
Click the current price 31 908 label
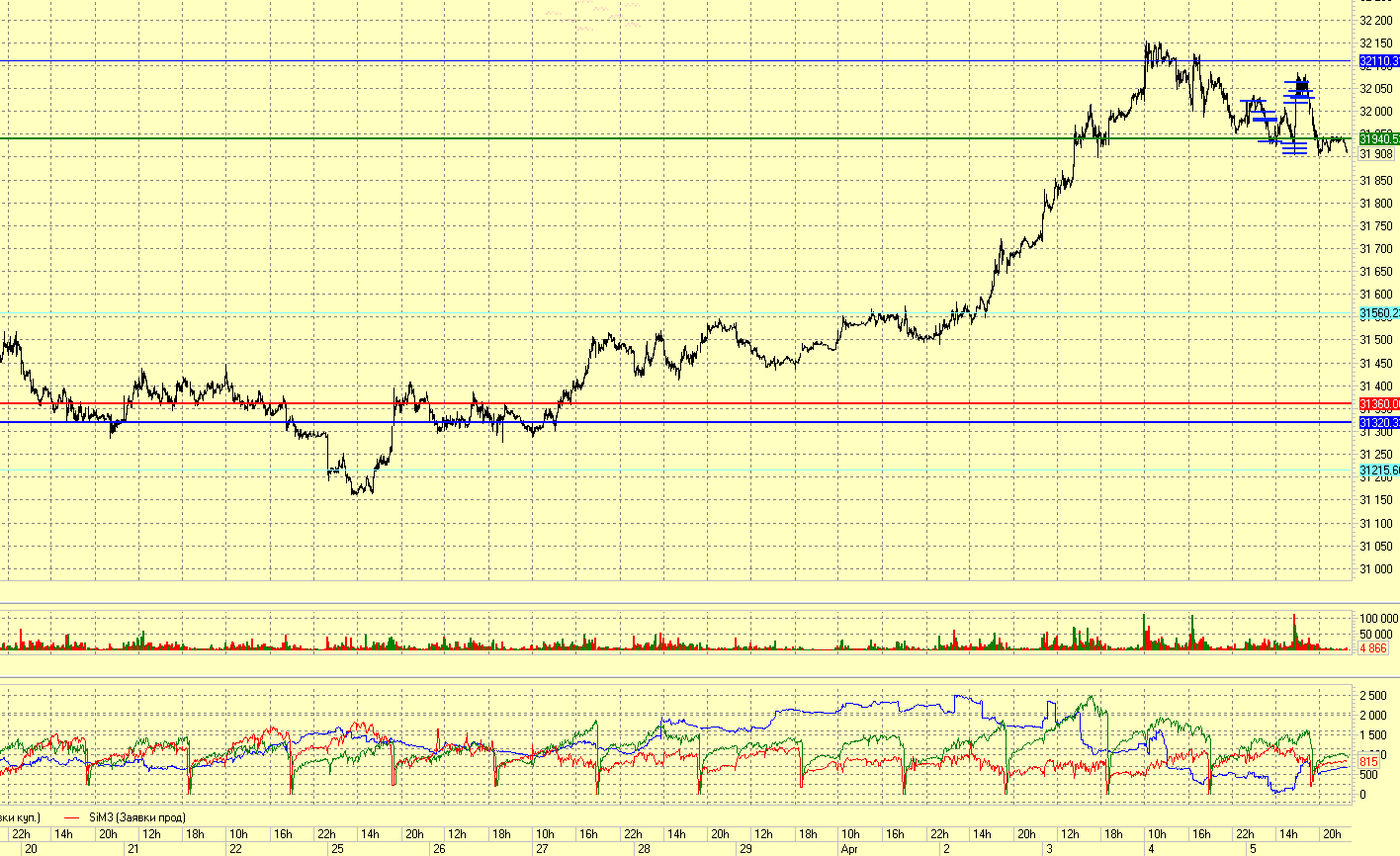coord(1376,154)
